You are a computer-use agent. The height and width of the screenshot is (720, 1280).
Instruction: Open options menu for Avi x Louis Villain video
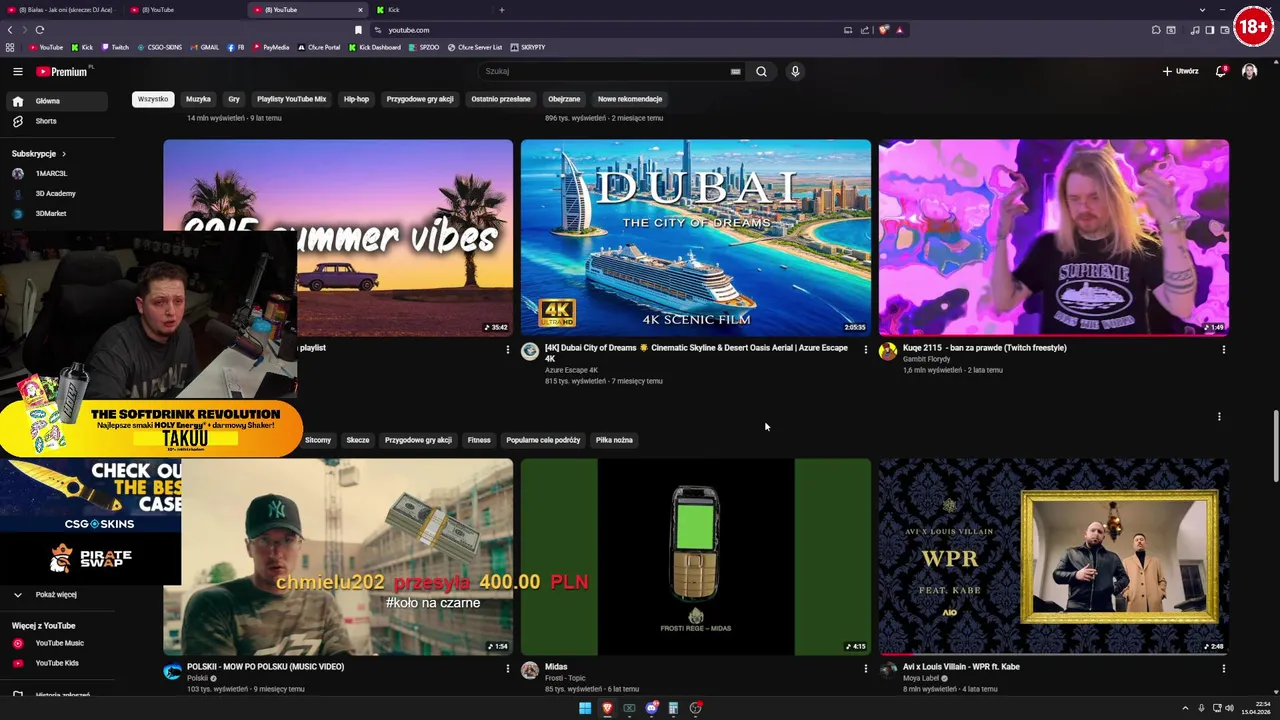pyautogui.click(x=1223, y=668)
